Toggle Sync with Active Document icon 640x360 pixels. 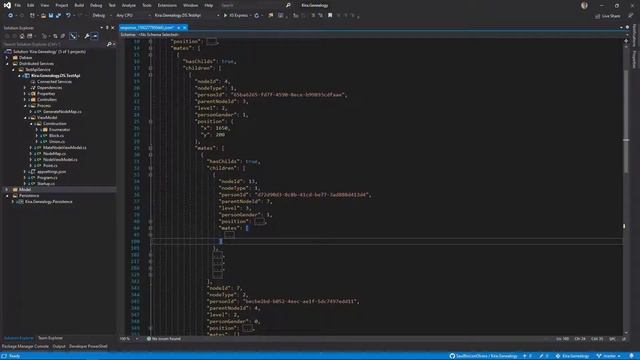click(73, 36)
